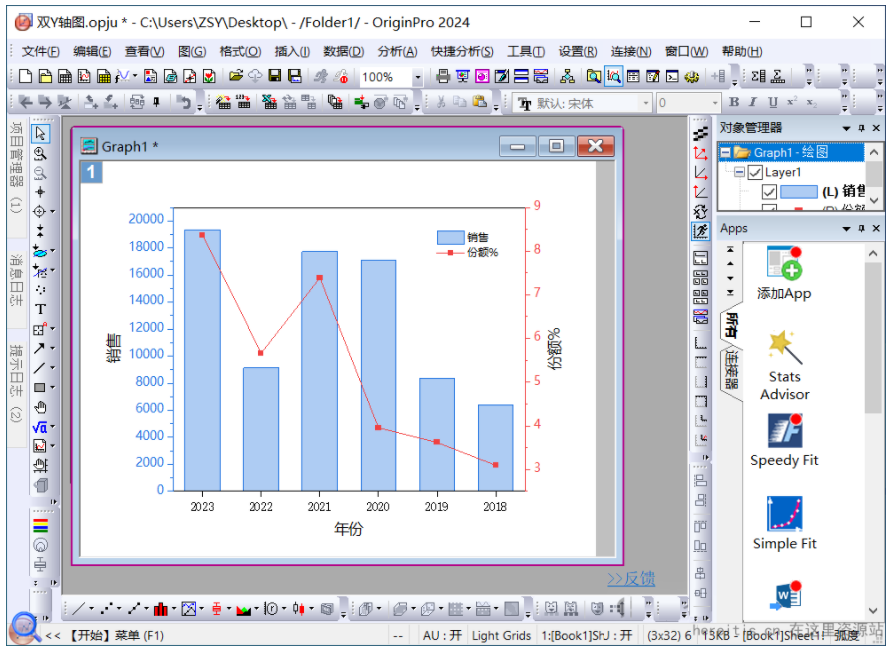Select the Rectangle drawing tool
Image resolution: width=891 pixels, height=651 pixels.
[x=39, y=387]
